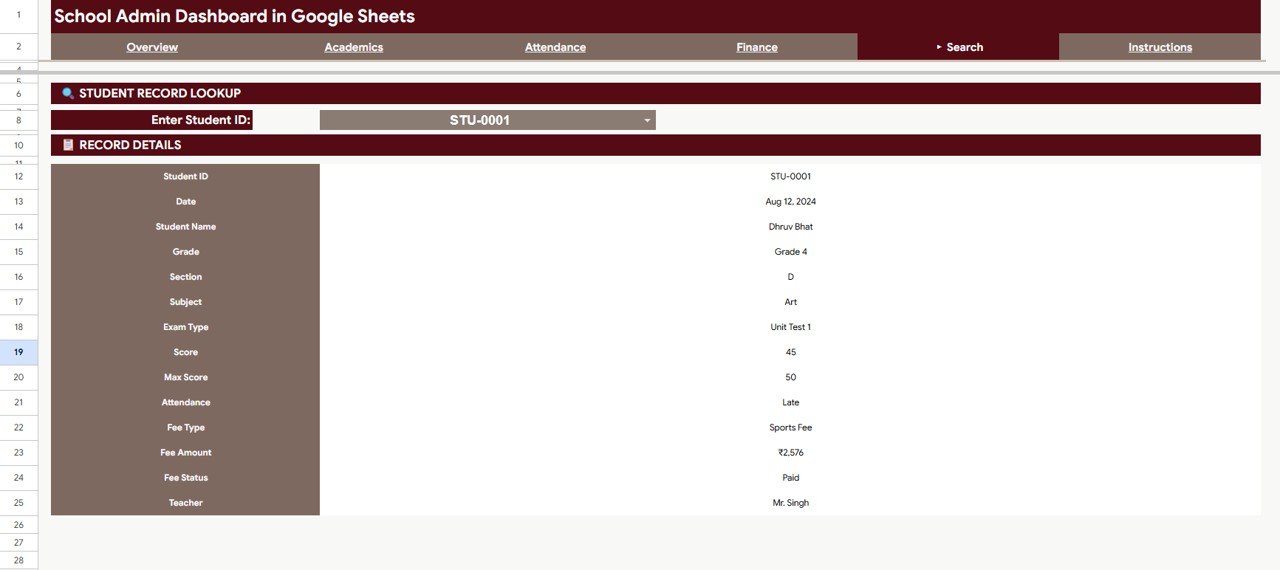Select row header 8
The height and width of the screenshot is (570, 1280).
pos(19,120)
